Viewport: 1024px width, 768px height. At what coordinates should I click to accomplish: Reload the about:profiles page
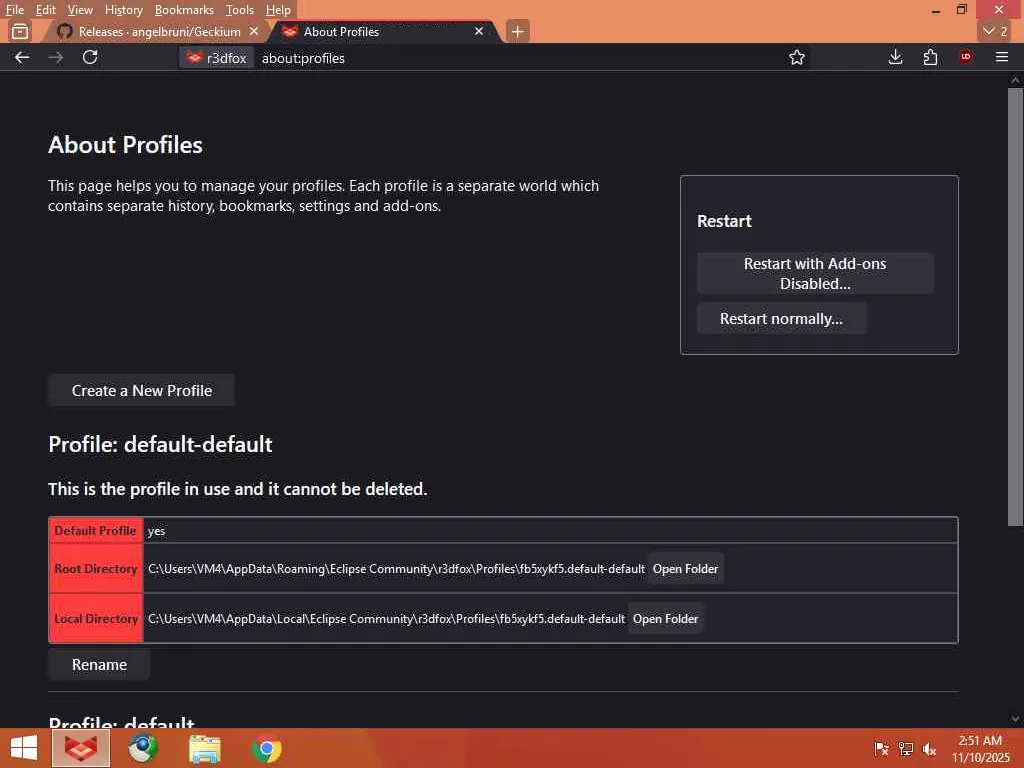90,57
